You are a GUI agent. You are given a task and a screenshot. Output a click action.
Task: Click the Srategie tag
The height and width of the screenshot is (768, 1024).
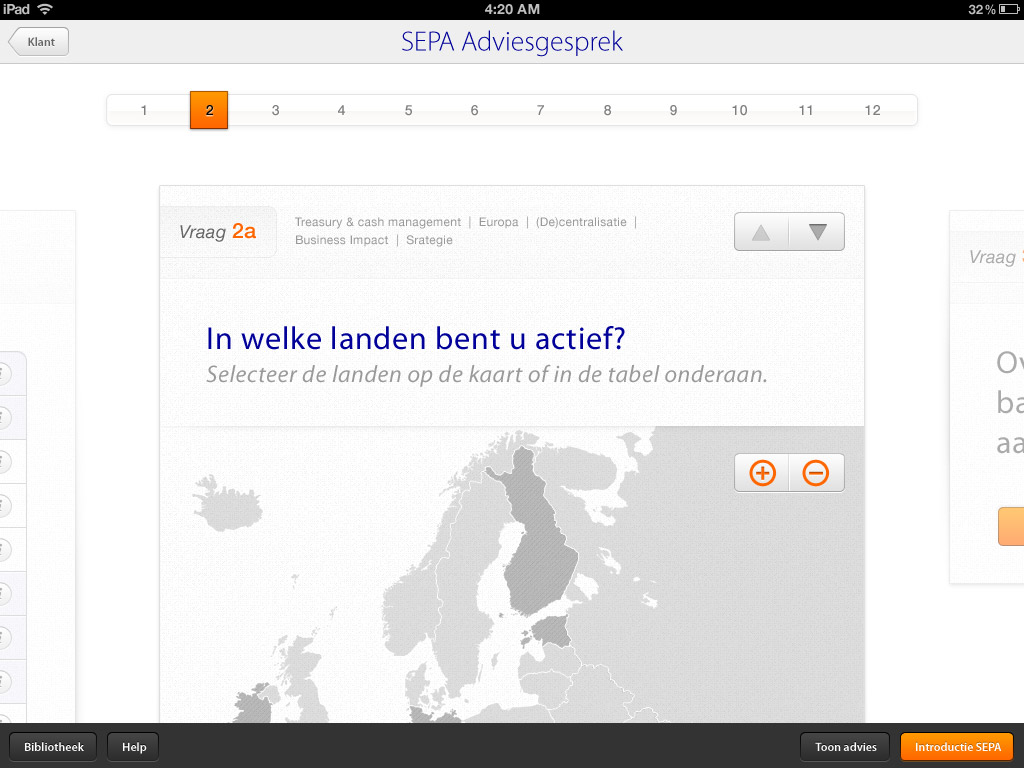(x=429, y=240)
